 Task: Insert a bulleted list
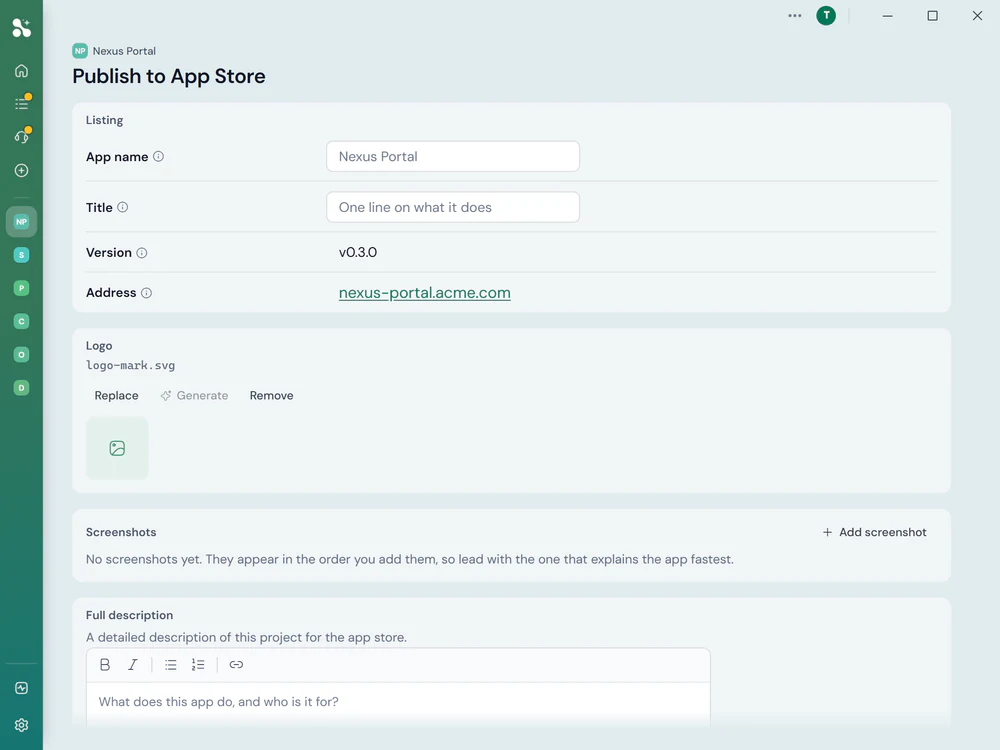pos(170,665)
